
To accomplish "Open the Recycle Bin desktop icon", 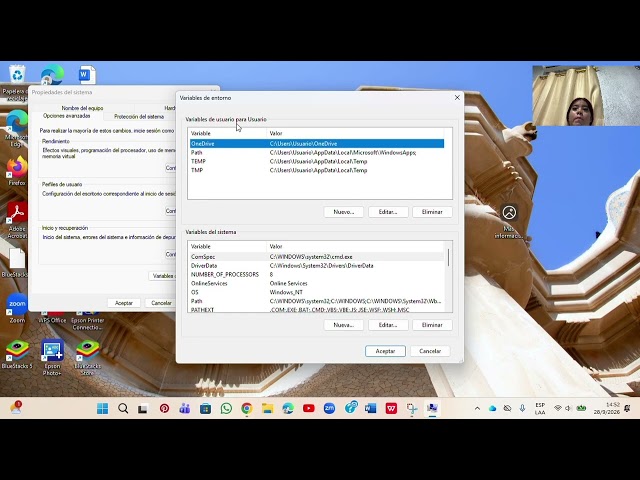I will 17,75.
